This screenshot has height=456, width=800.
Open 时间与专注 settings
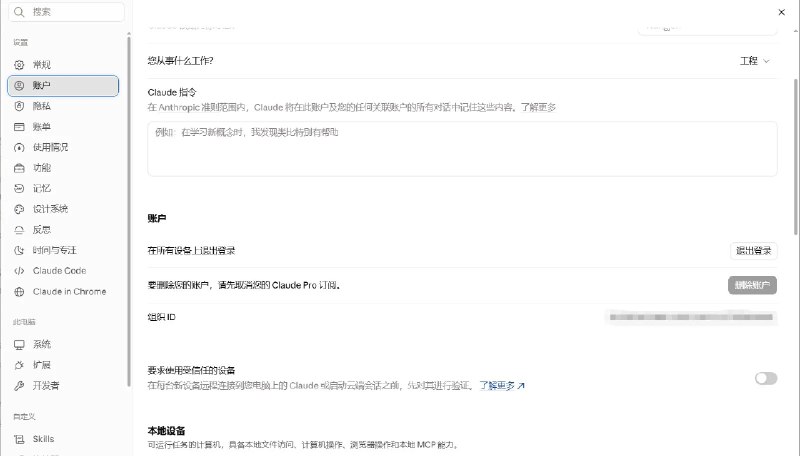(x=63, y=250)
